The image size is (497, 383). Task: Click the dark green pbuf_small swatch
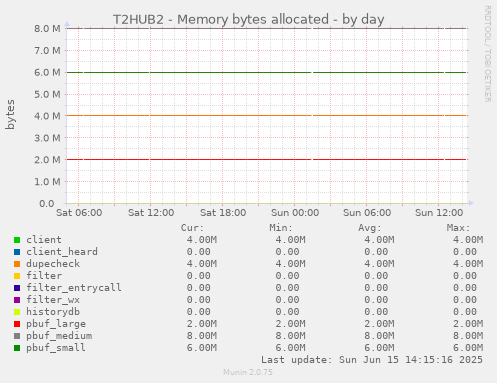17,348
